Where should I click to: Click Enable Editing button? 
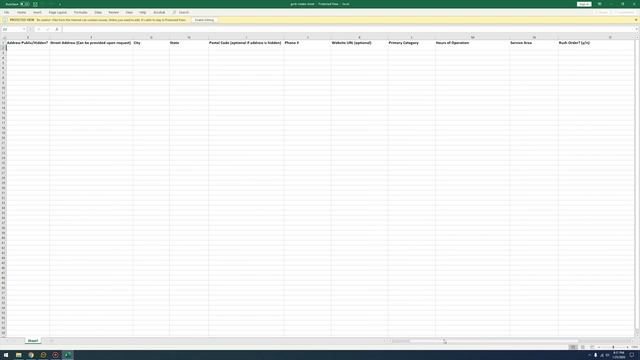204,20
